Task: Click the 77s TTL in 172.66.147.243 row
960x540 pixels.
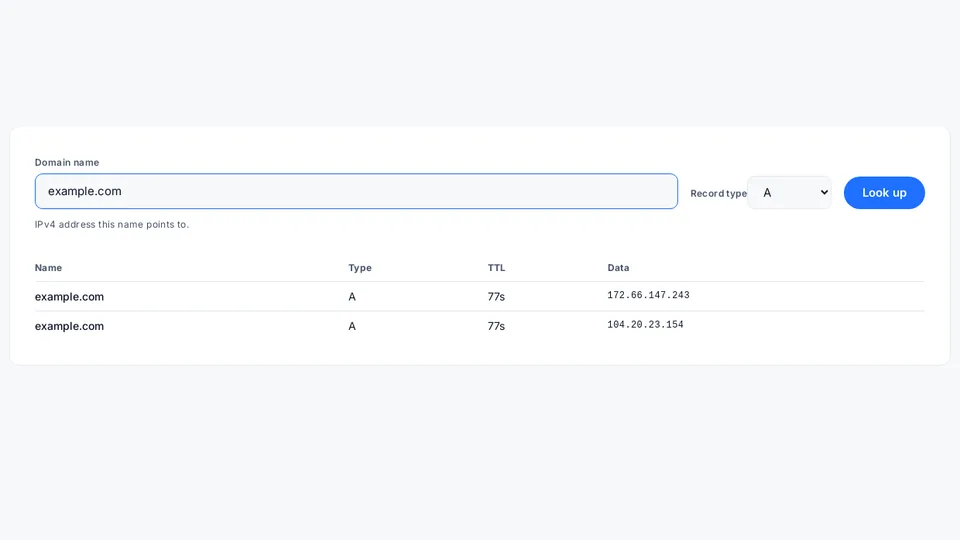Action: (x=497, y=297)
